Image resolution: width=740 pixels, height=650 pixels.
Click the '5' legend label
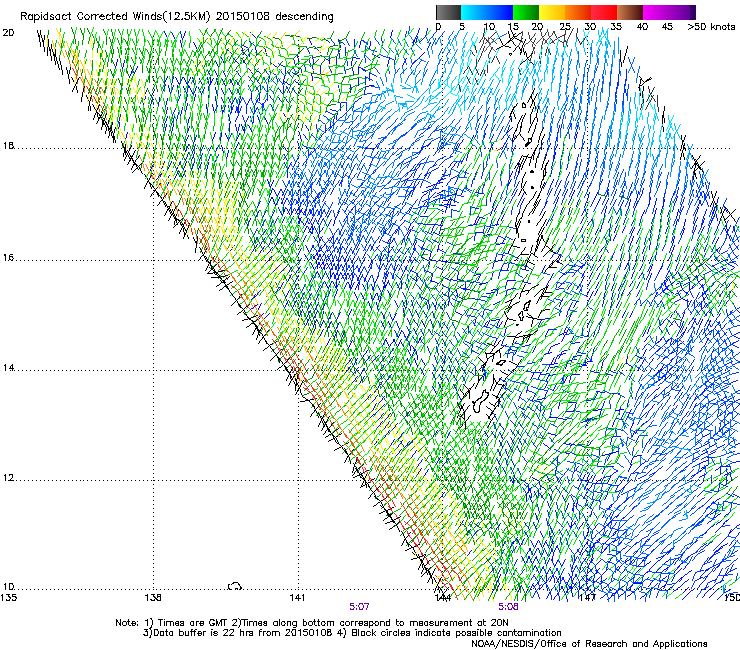point(462,27)
